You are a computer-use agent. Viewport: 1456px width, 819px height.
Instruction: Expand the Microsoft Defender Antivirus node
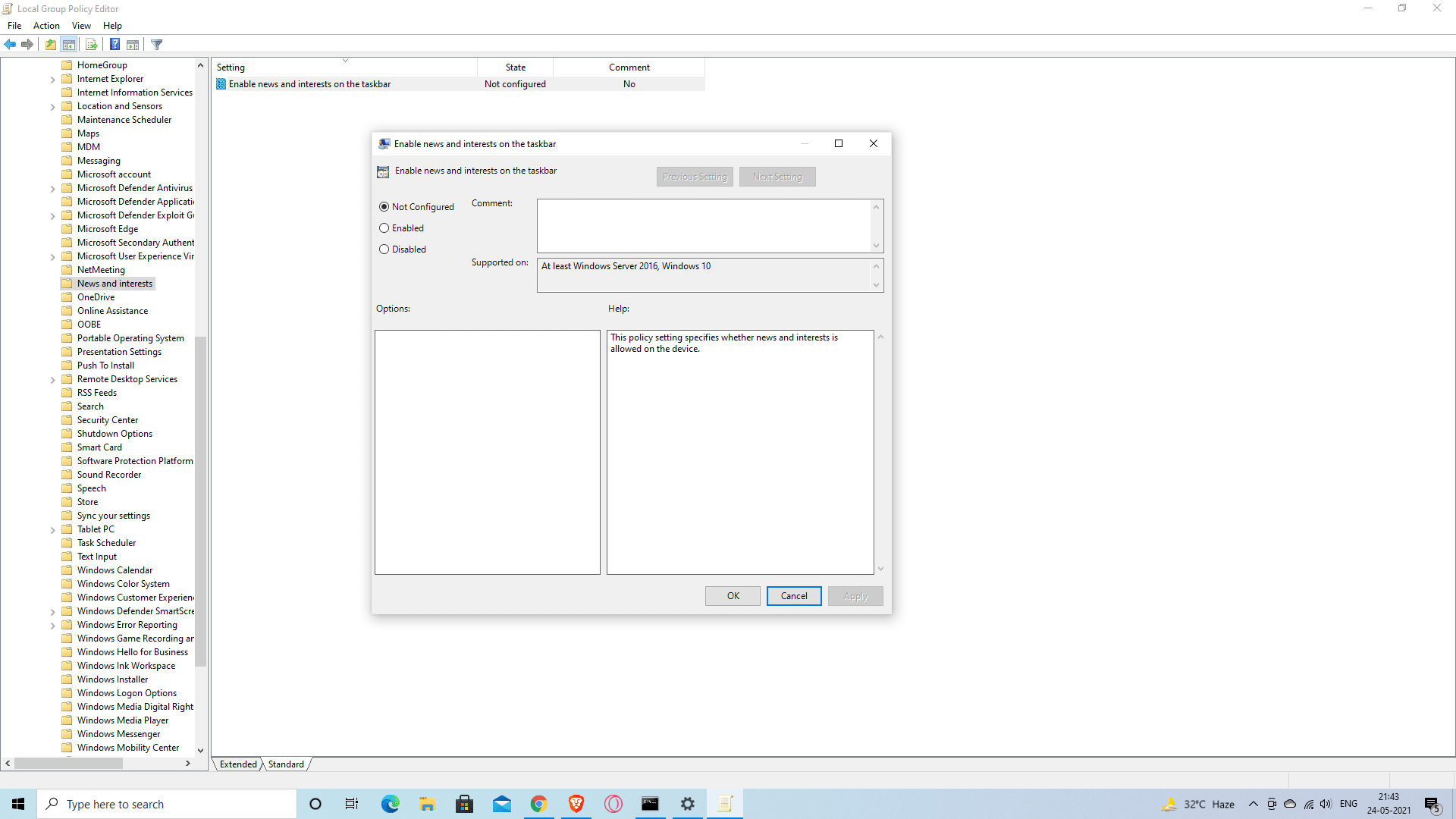[52, 187]
